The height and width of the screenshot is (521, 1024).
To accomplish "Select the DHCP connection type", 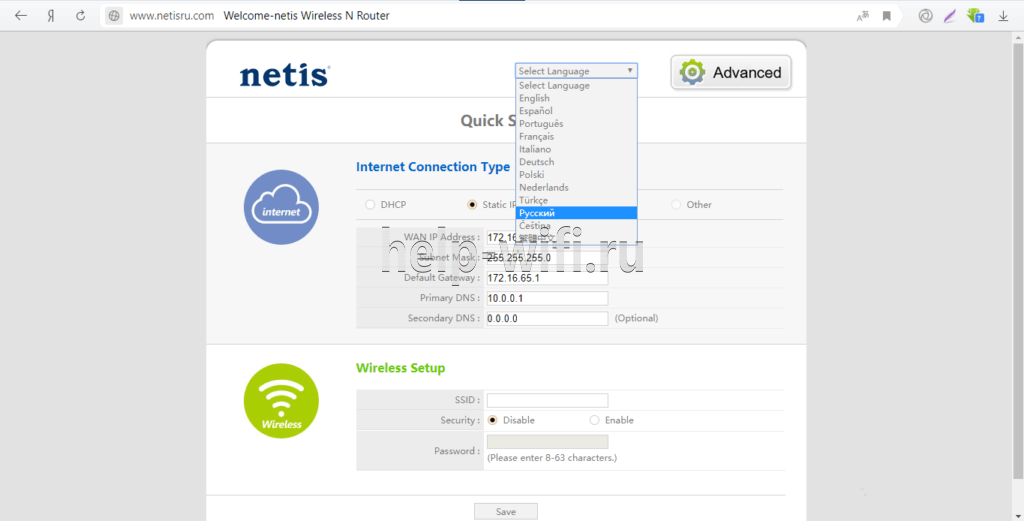I will 370,205.
